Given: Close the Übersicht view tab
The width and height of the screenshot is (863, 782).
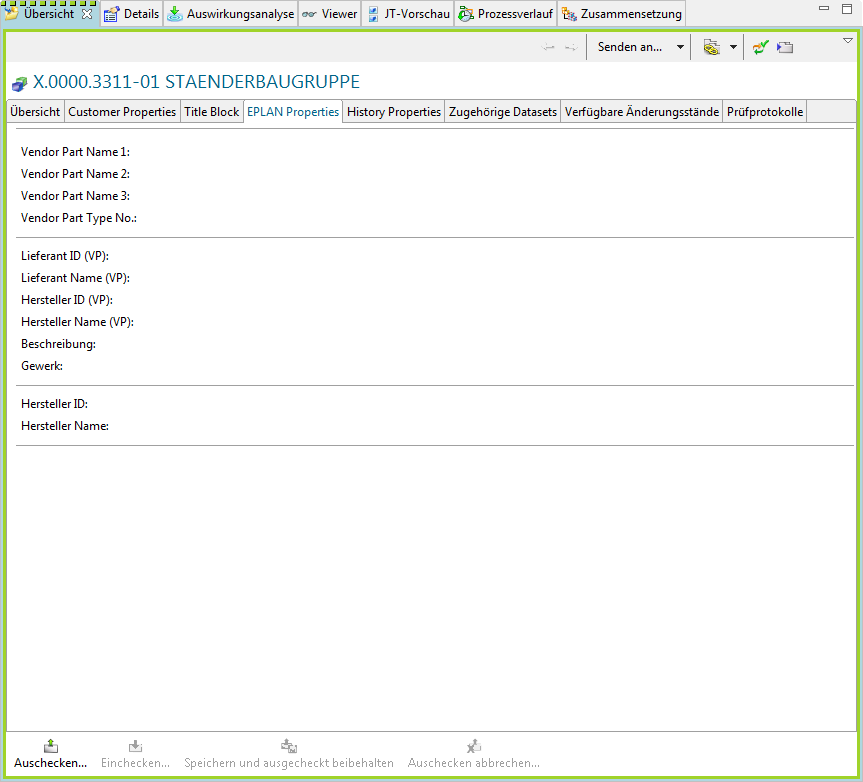Looking at the screenshot, I should tap(87, 14).
